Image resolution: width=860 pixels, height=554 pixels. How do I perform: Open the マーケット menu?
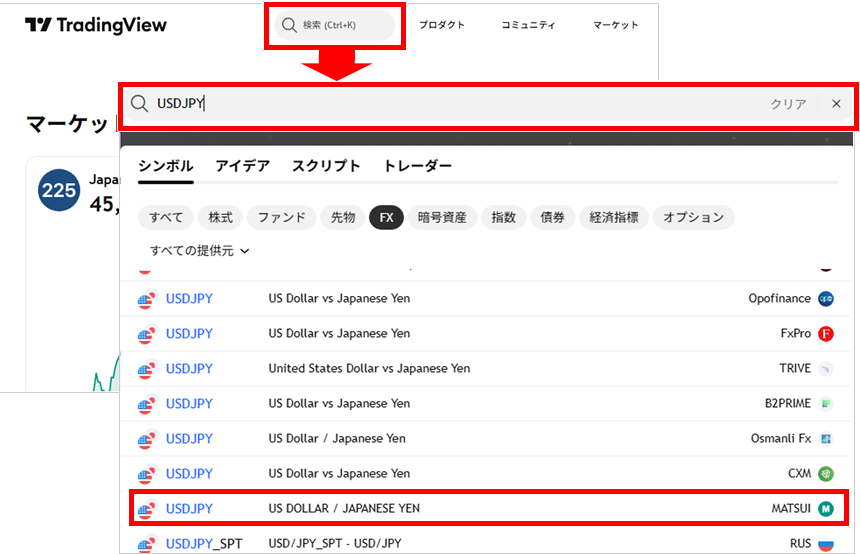click(x=615, y=25)
